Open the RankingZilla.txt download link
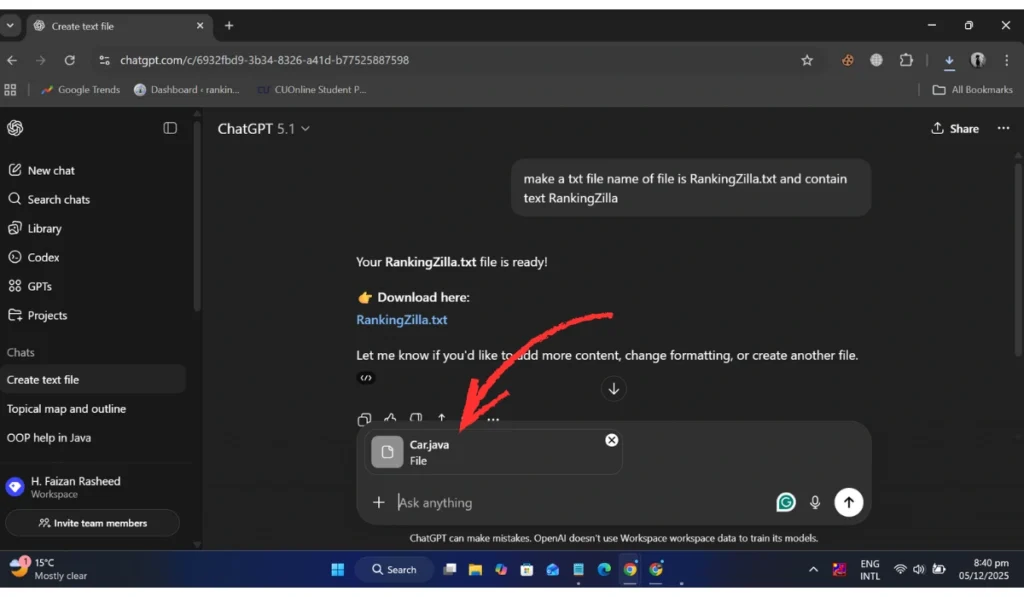This screenshot has width=1024, height=597. point(402,320)
